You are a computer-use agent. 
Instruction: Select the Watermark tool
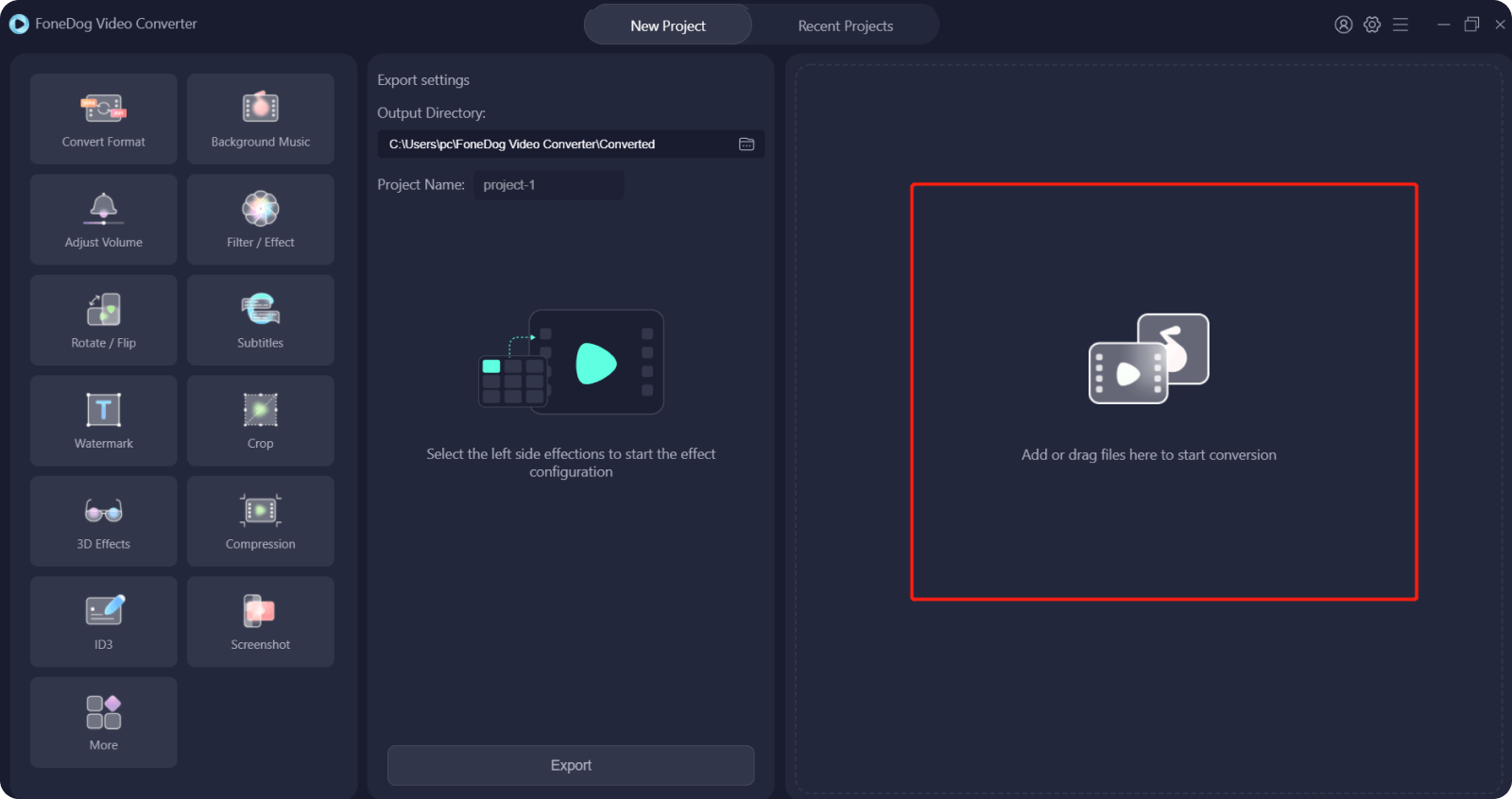(103, 420)
